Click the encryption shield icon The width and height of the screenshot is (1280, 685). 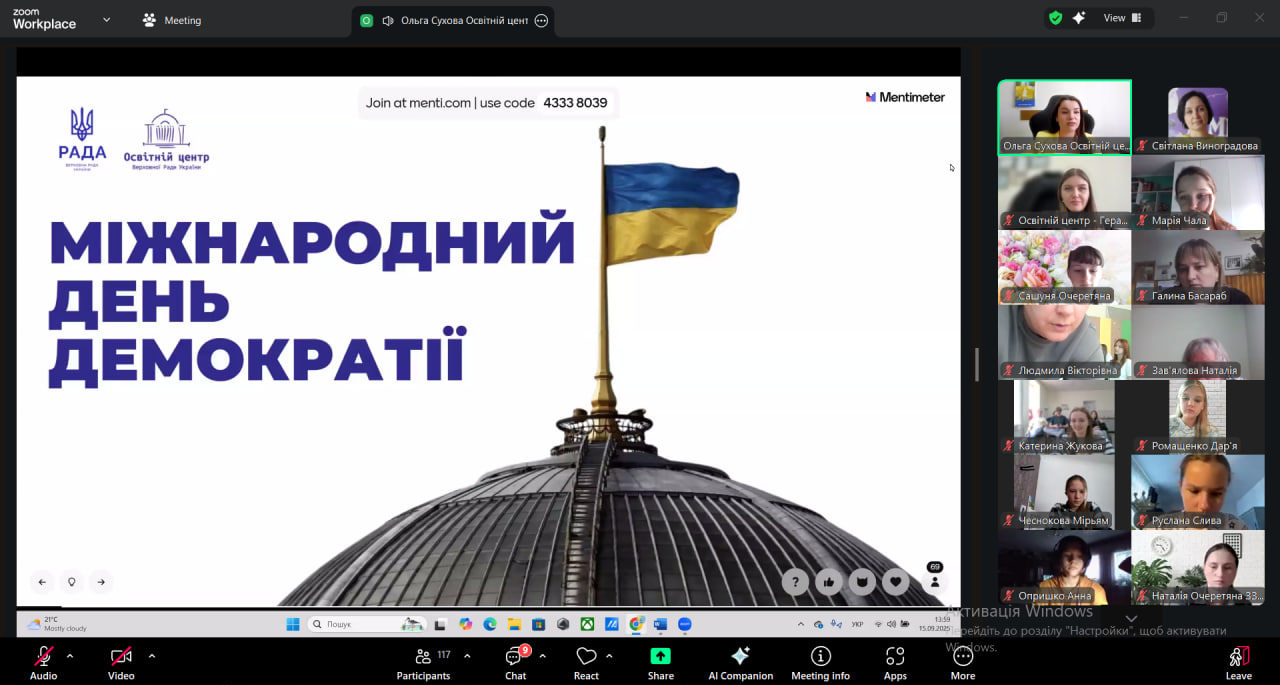(1055, 18)
